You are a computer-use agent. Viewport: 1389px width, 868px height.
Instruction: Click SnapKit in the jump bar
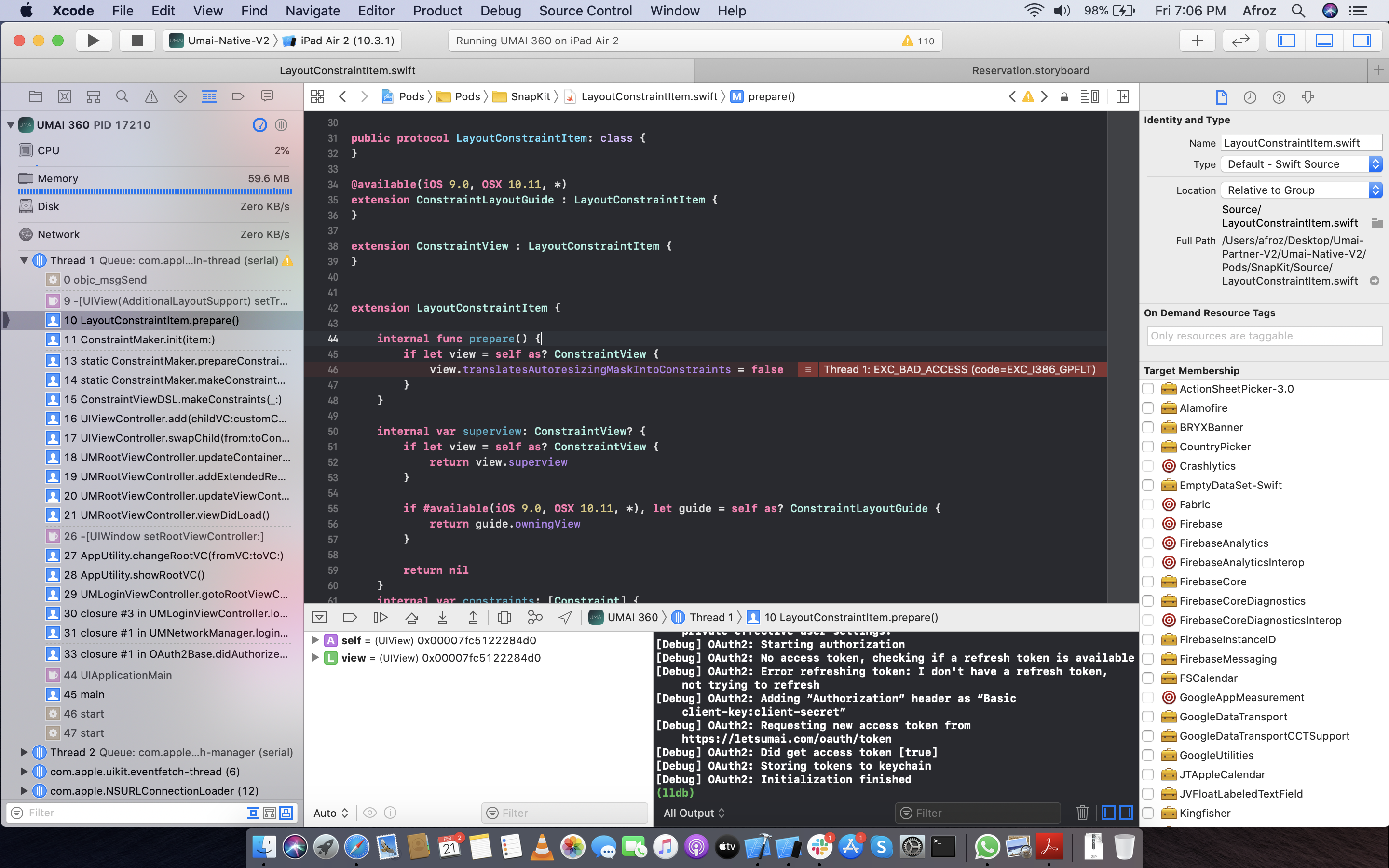point(521,96)
